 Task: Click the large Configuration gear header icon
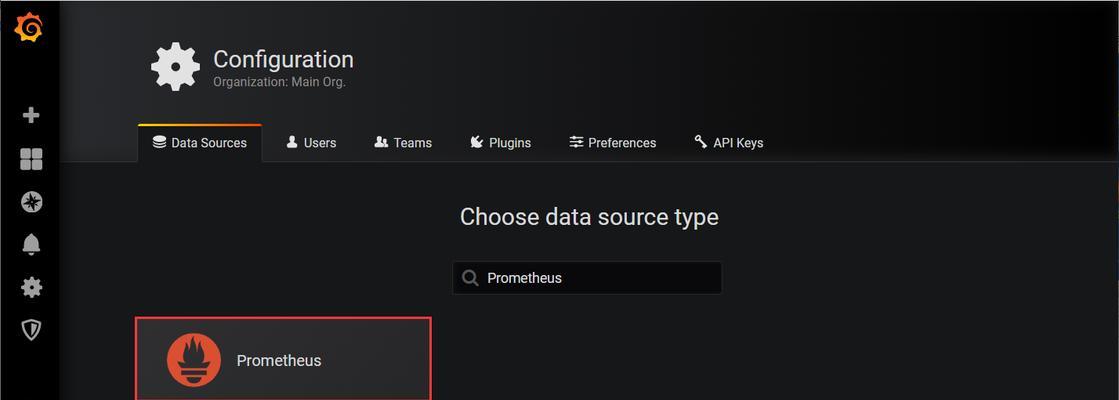(x=176, y=67)
